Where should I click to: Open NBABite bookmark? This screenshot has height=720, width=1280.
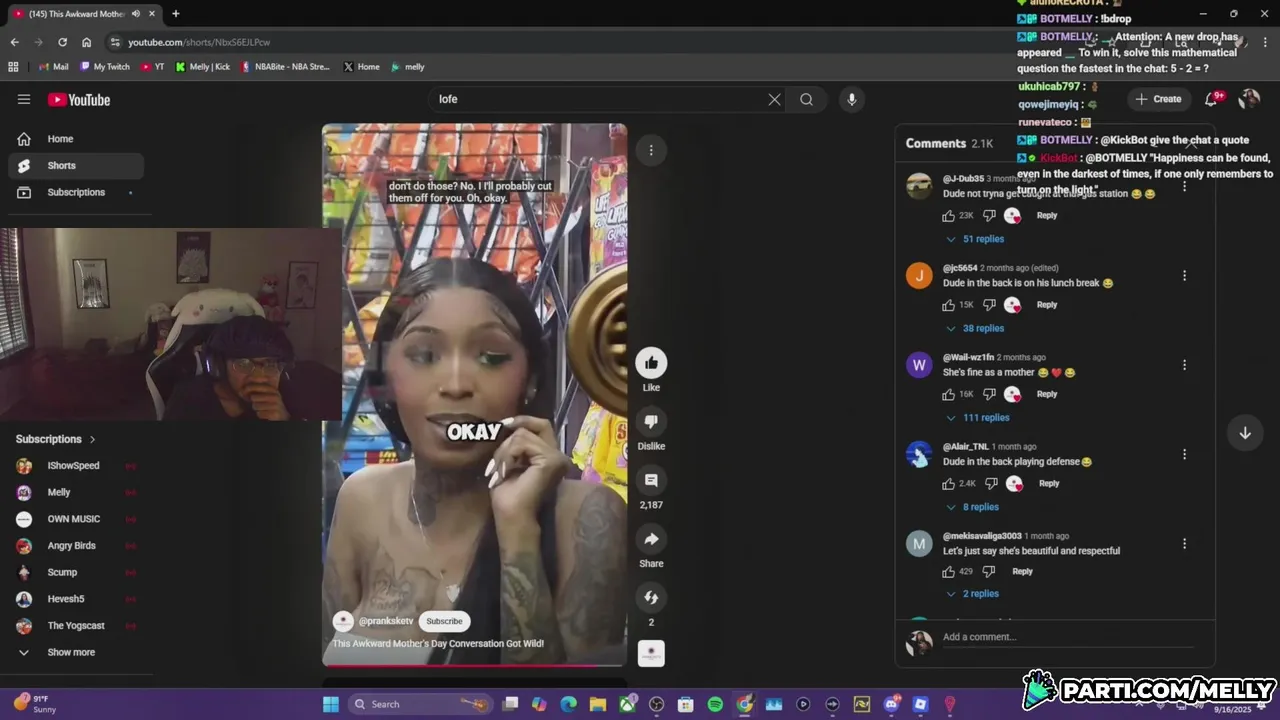(285, 67)
